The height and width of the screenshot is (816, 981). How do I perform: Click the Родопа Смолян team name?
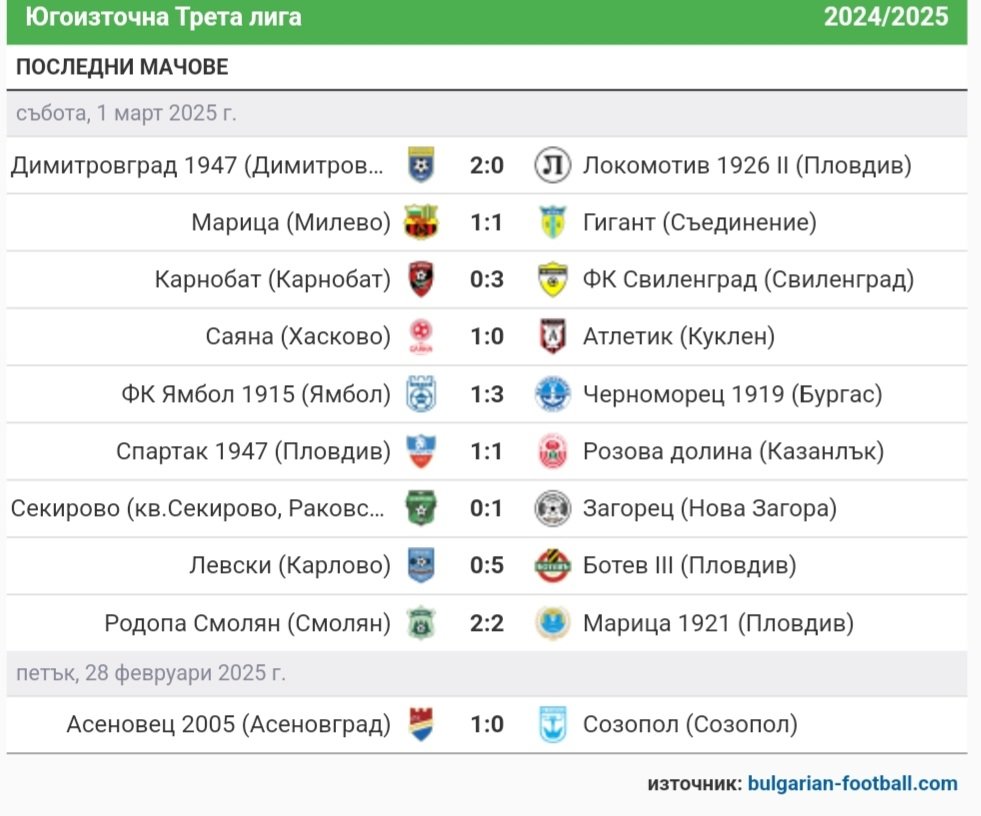pos(248,623)
